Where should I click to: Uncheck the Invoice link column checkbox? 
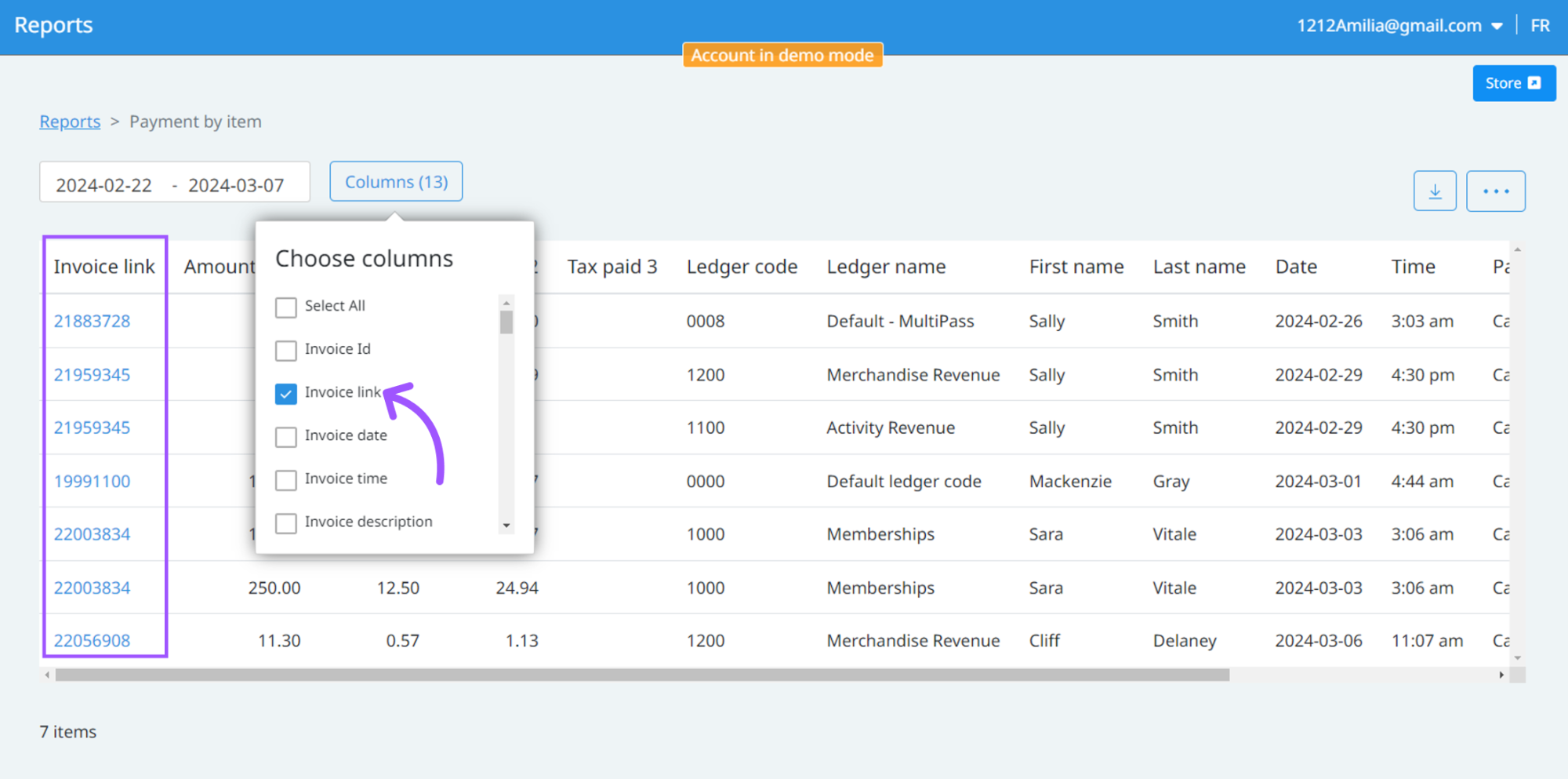click(x=286, y=393)
